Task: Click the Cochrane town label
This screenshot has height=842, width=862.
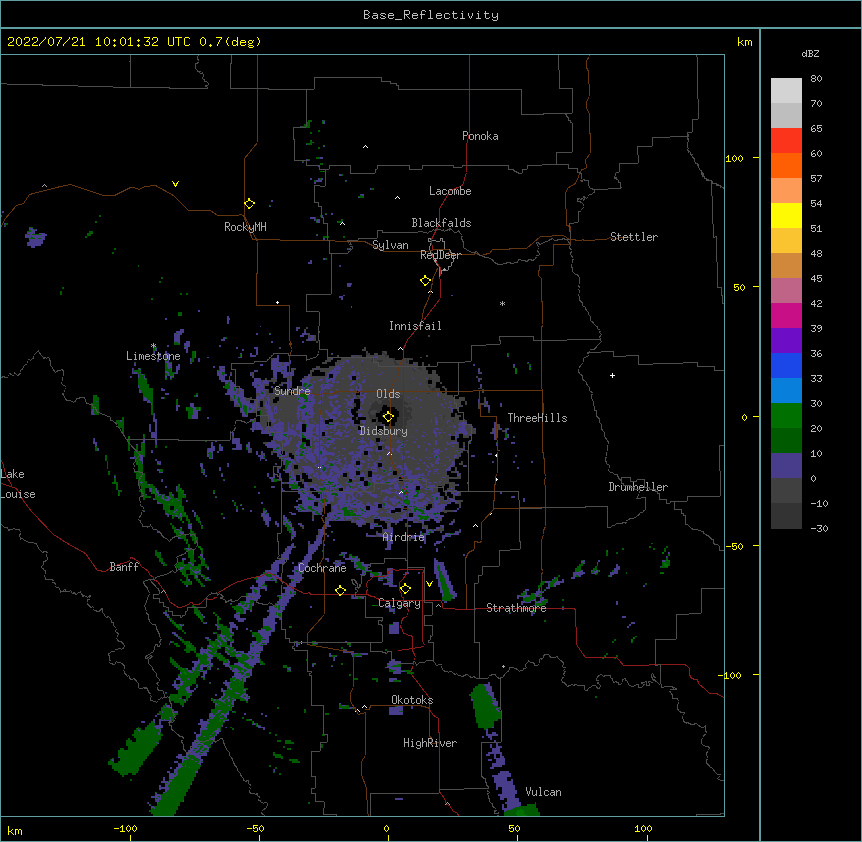Action: point(322,568)
